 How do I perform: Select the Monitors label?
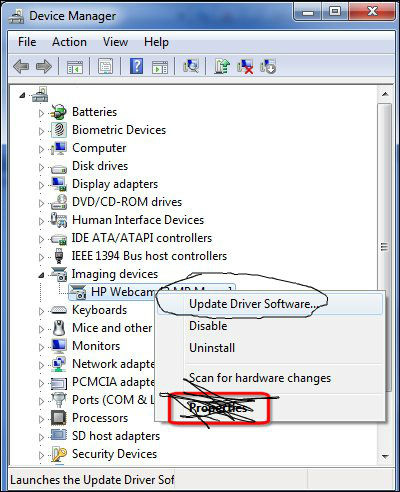point(96,346)
